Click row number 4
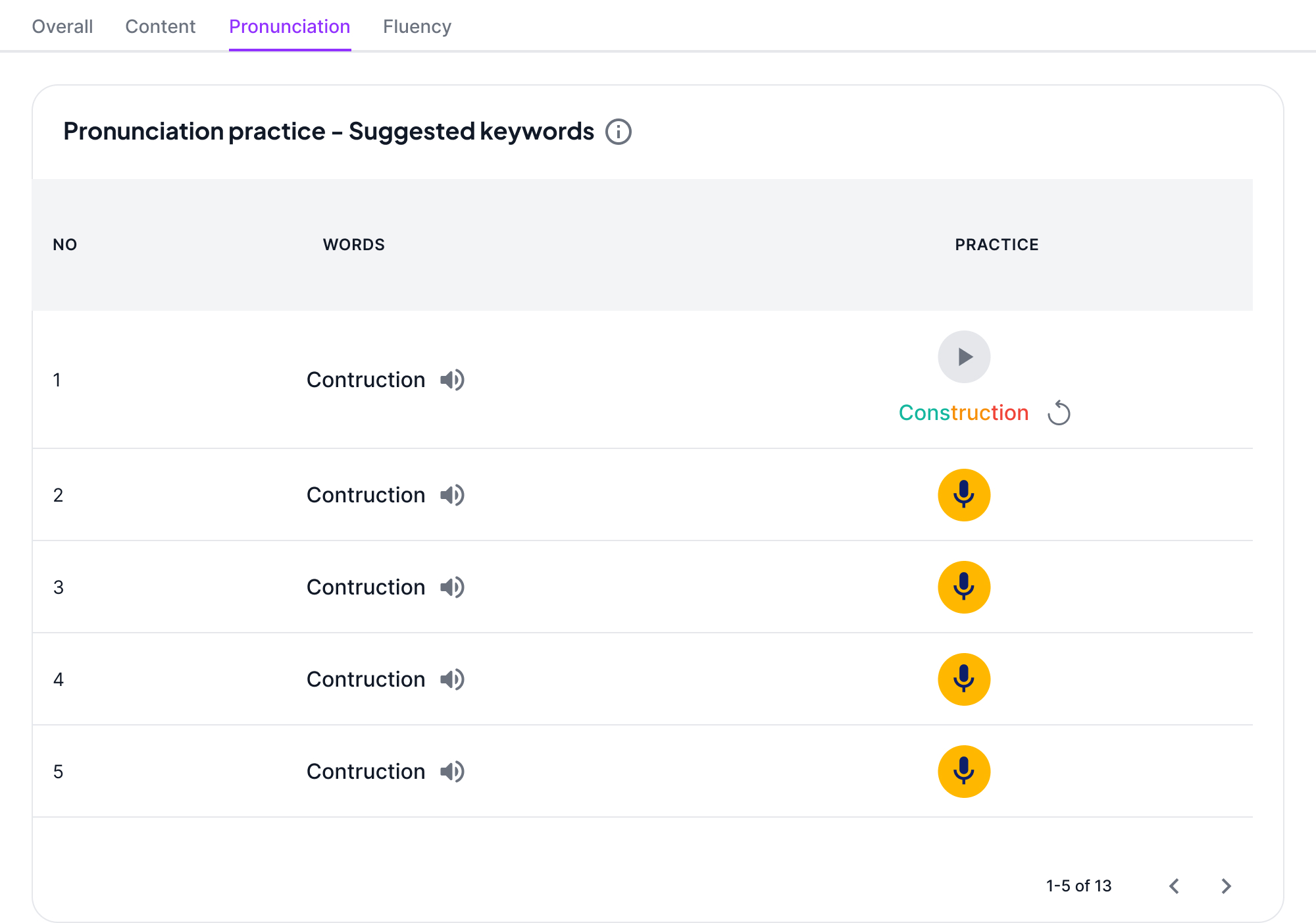The image size is (1316, 923). (x=58, y=679)
